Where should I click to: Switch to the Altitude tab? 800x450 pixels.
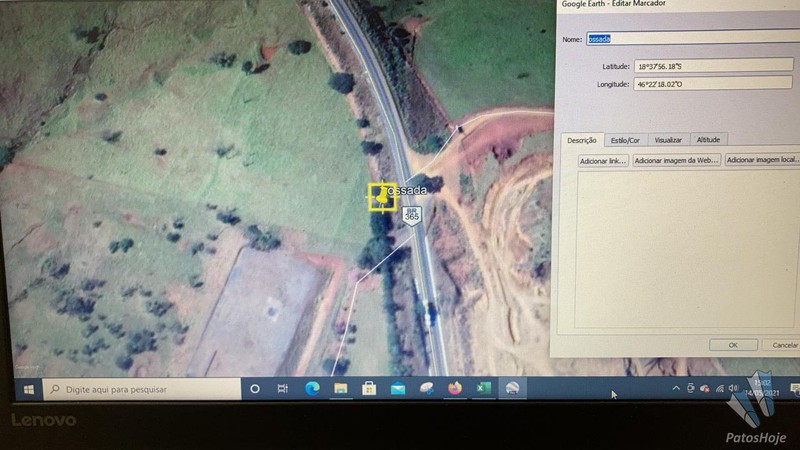709,139
